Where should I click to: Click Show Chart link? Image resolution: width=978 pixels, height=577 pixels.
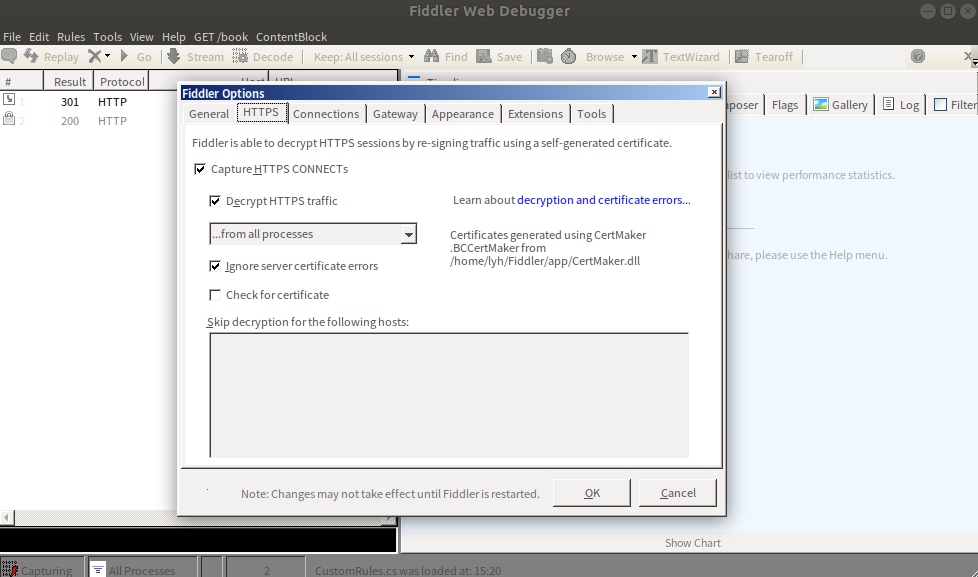click(692, 543)
